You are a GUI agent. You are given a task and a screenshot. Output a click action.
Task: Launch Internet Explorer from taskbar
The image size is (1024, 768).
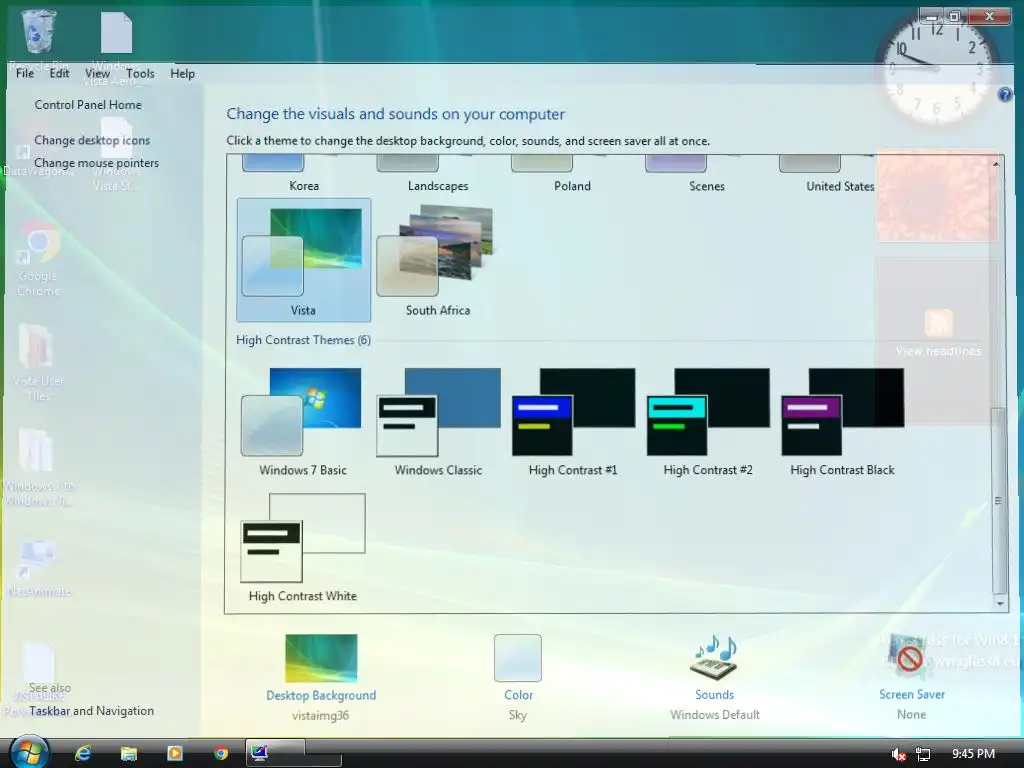tap(83, 754)
